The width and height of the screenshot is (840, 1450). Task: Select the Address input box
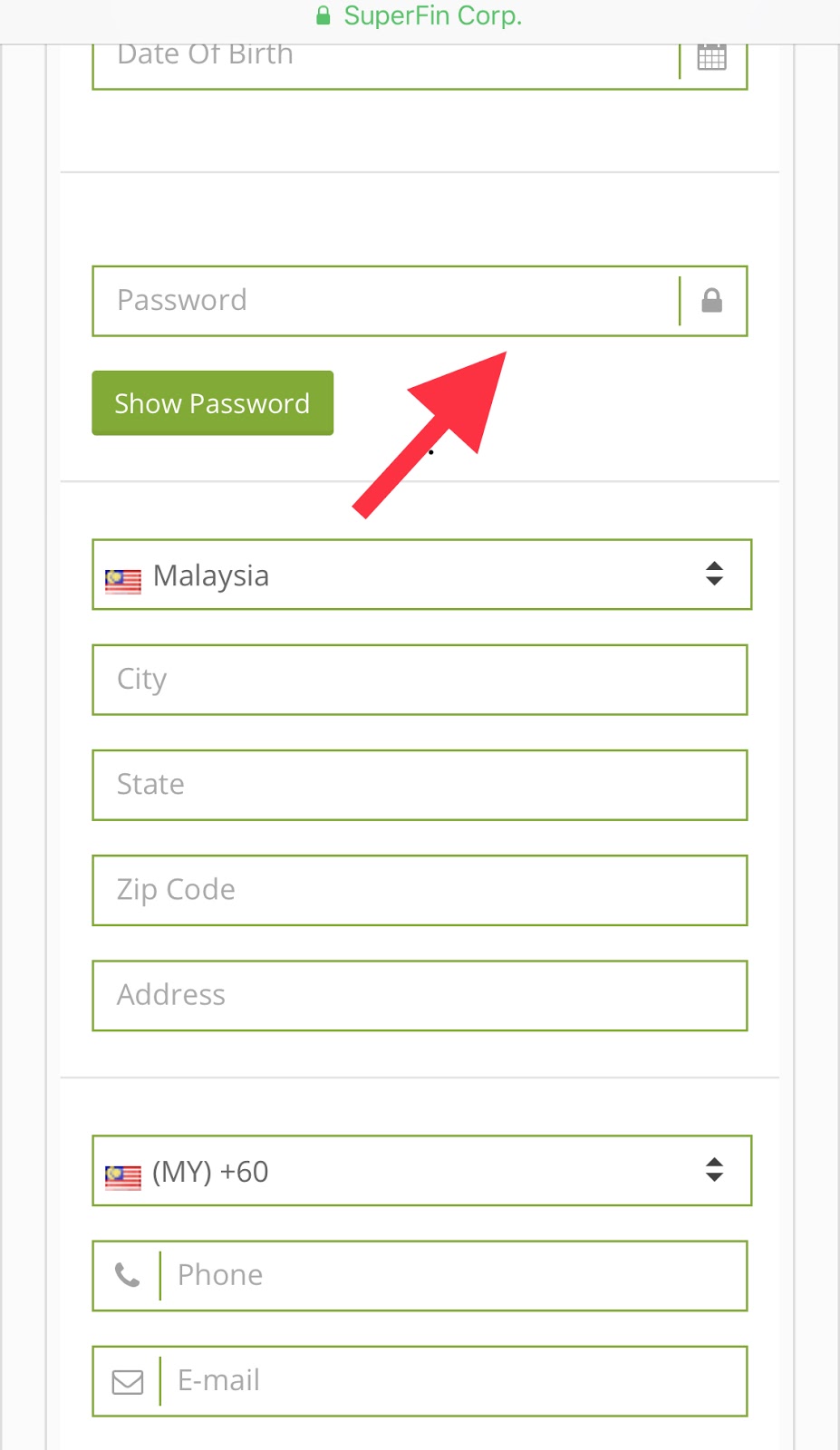click(x=420, y=995)
